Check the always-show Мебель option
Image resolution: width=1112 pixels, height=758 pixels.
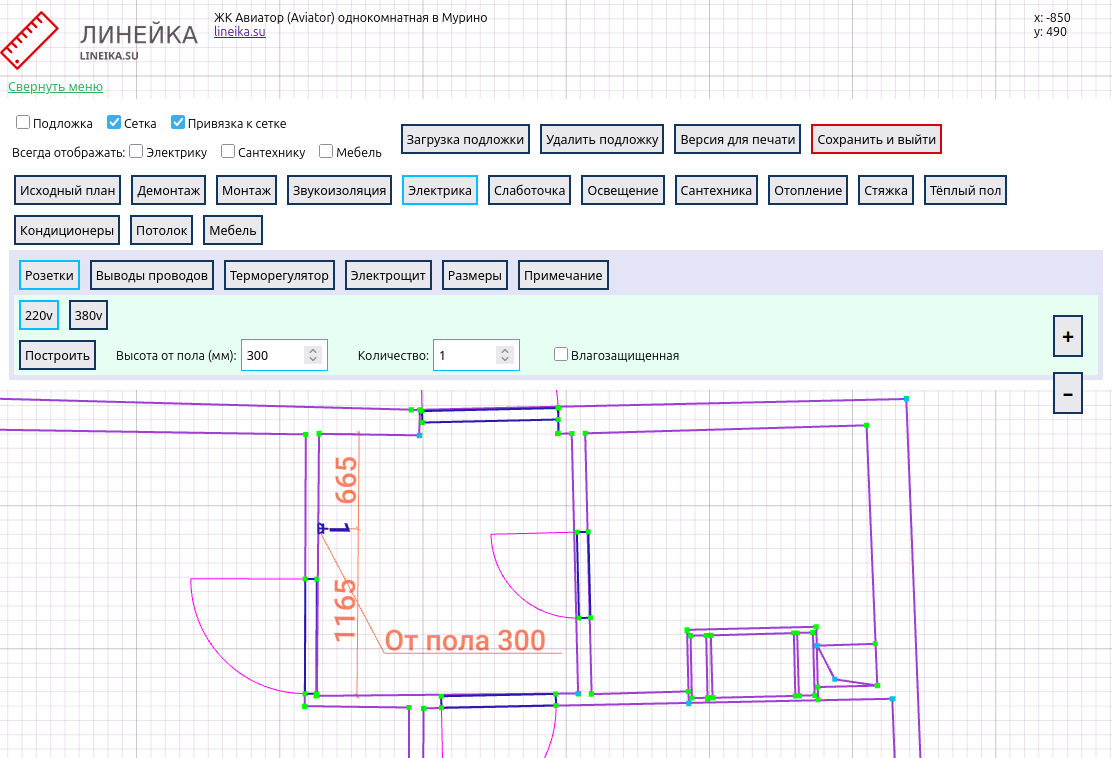click(x=326, y=151)
